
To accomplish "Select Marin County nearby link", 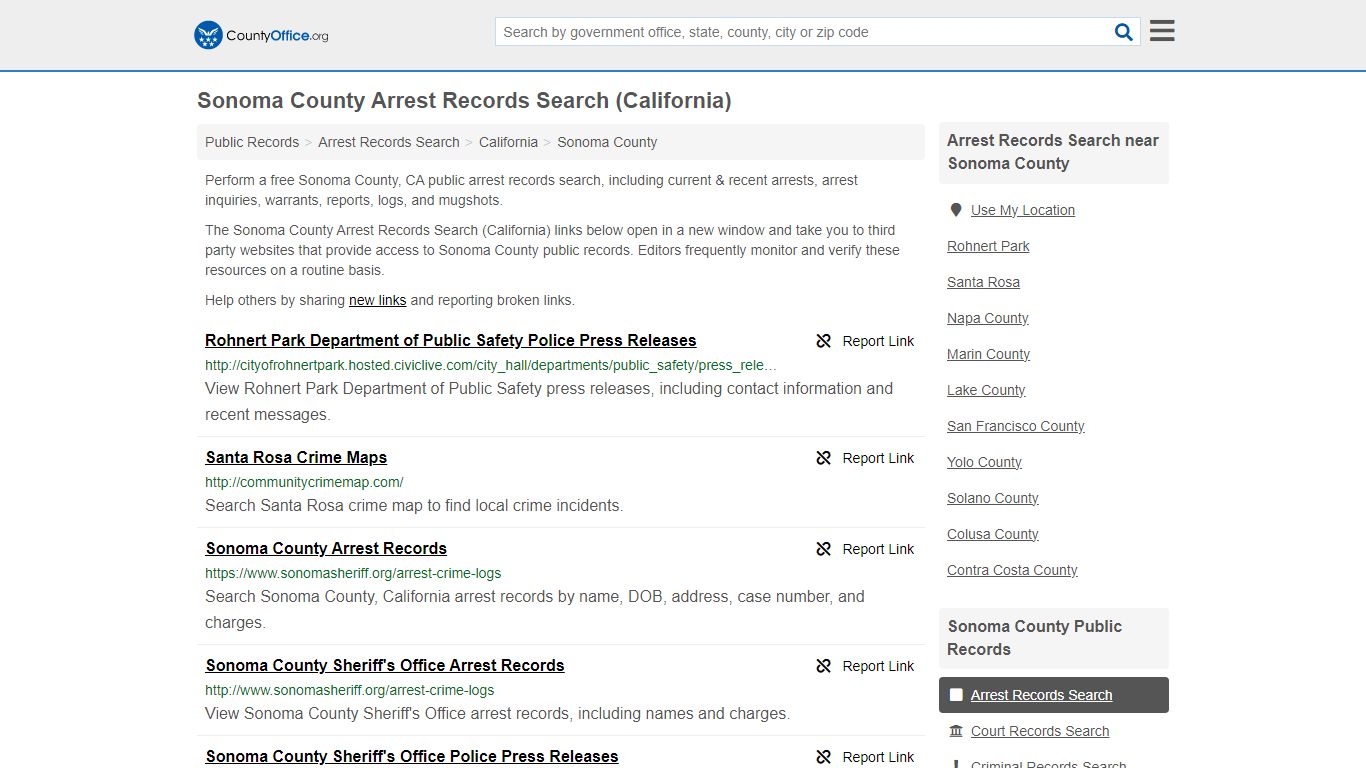I will [x=988, y=354].
